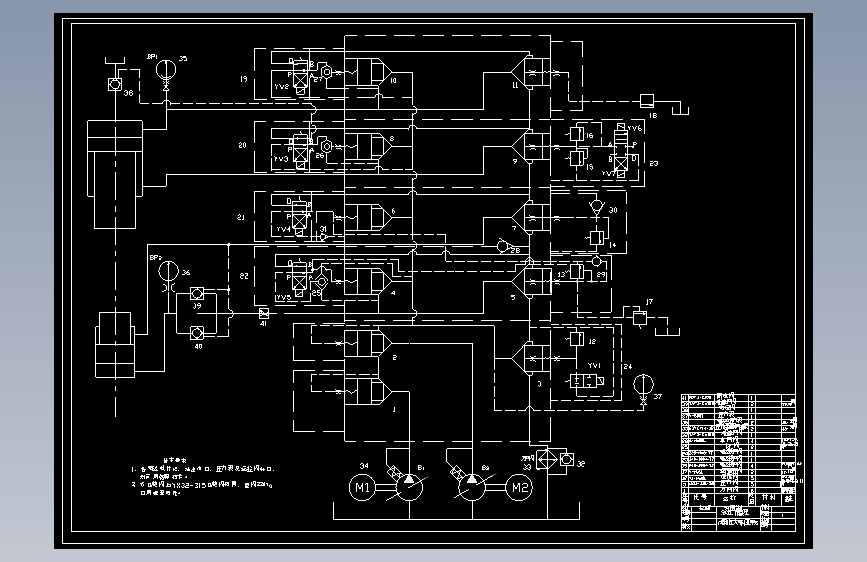
Task: Select shuttle valve 27 symbol
Action: pos(326,71)
